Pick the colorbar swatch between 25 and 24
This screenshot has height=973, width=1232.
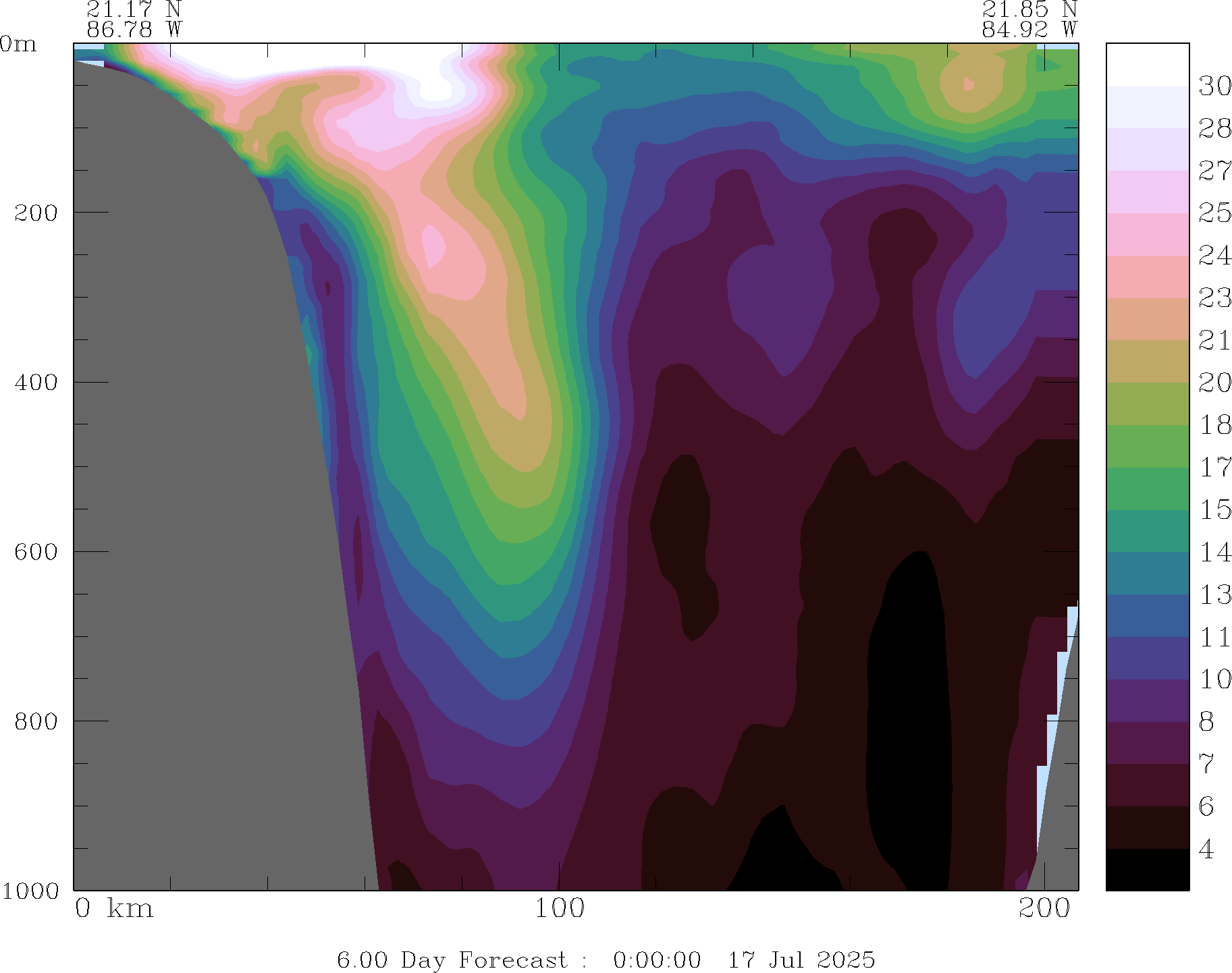click(x=1147, y=234)
